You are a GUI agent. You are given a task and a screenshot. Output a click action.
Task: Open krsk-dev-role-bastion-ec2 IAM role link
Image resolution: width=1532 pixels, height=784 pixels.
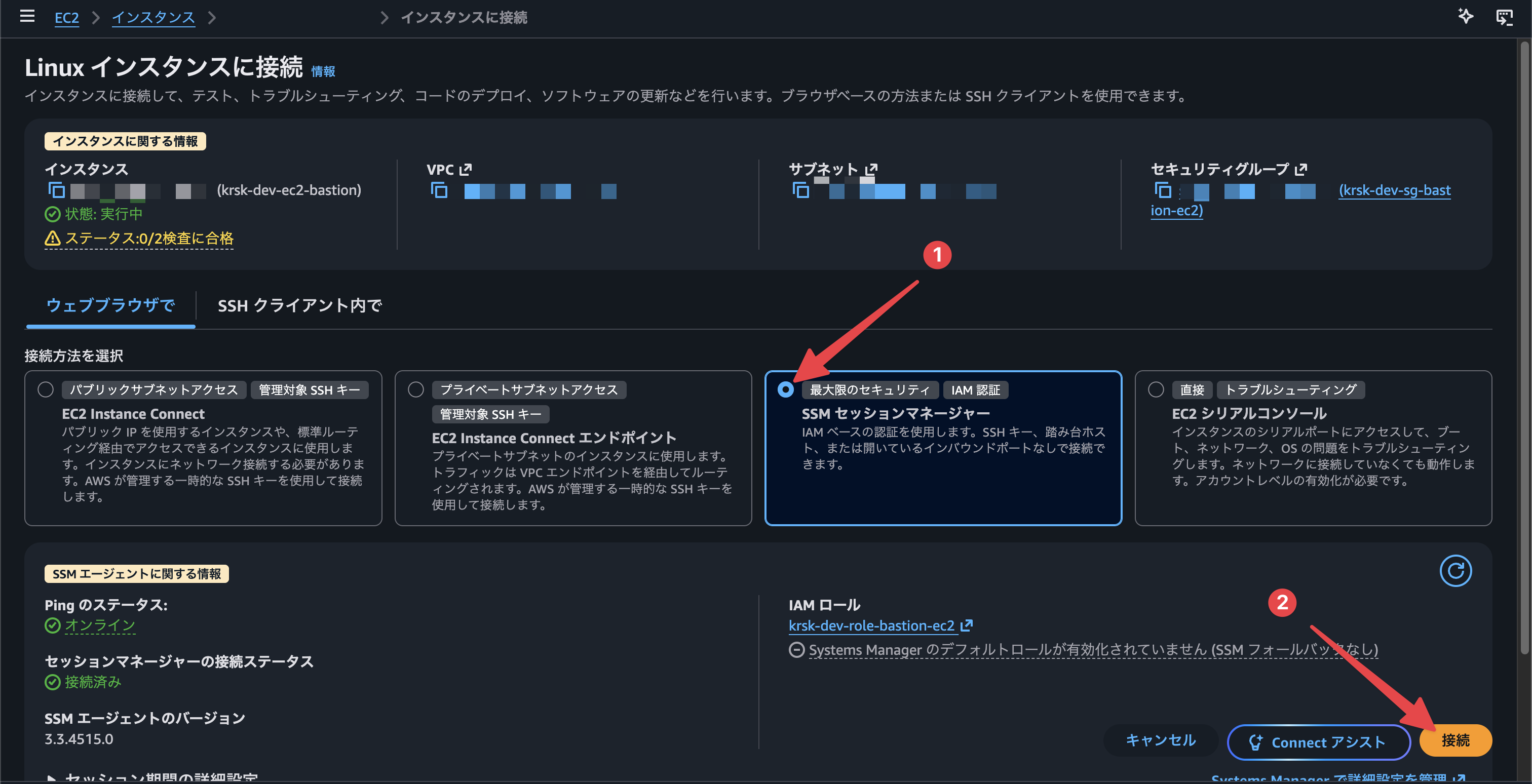(x=871, y=625)
